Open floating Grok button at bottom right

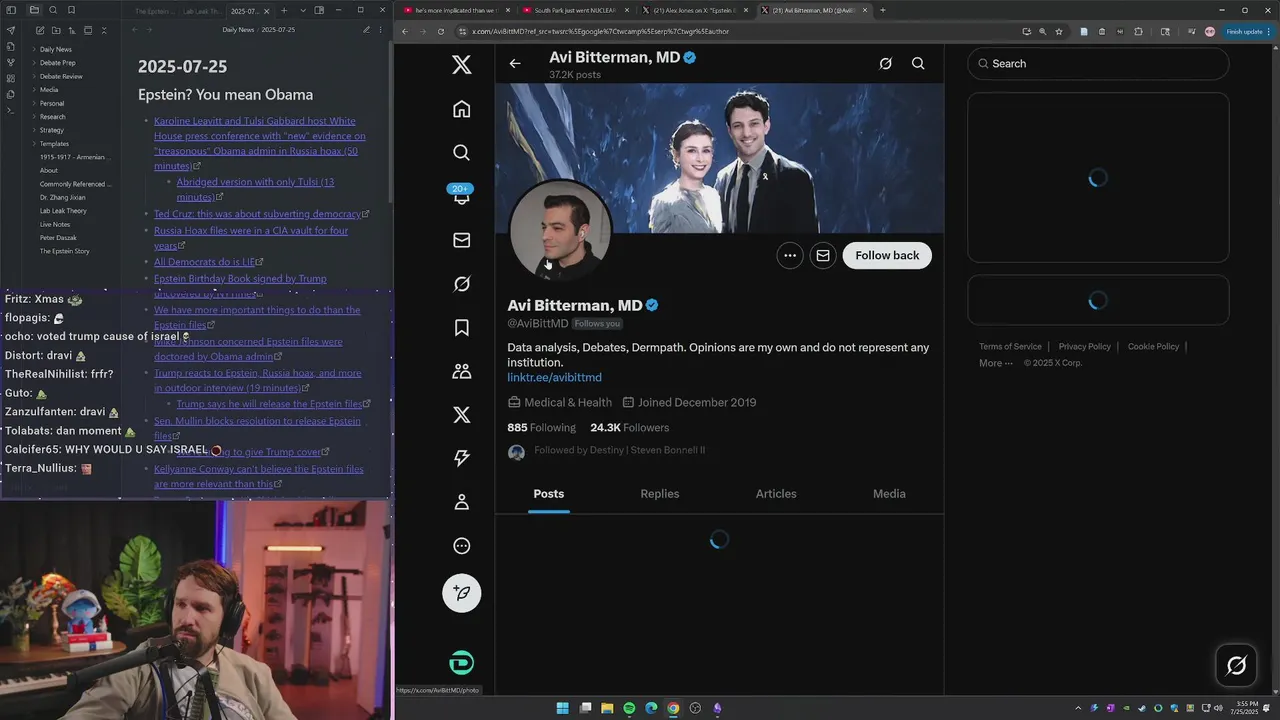point(1236,665)
